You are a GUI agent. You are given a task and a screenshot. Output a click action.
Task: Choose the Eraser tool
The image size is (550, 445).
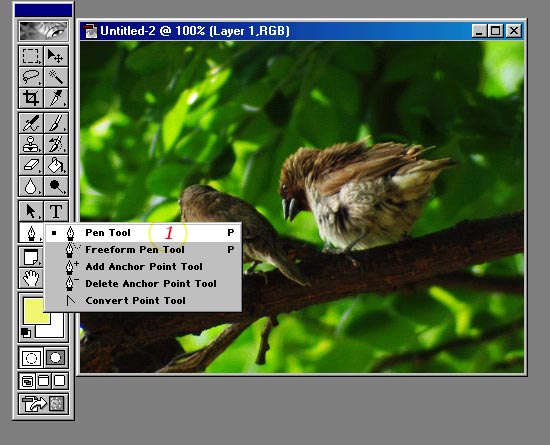point(31,165)
